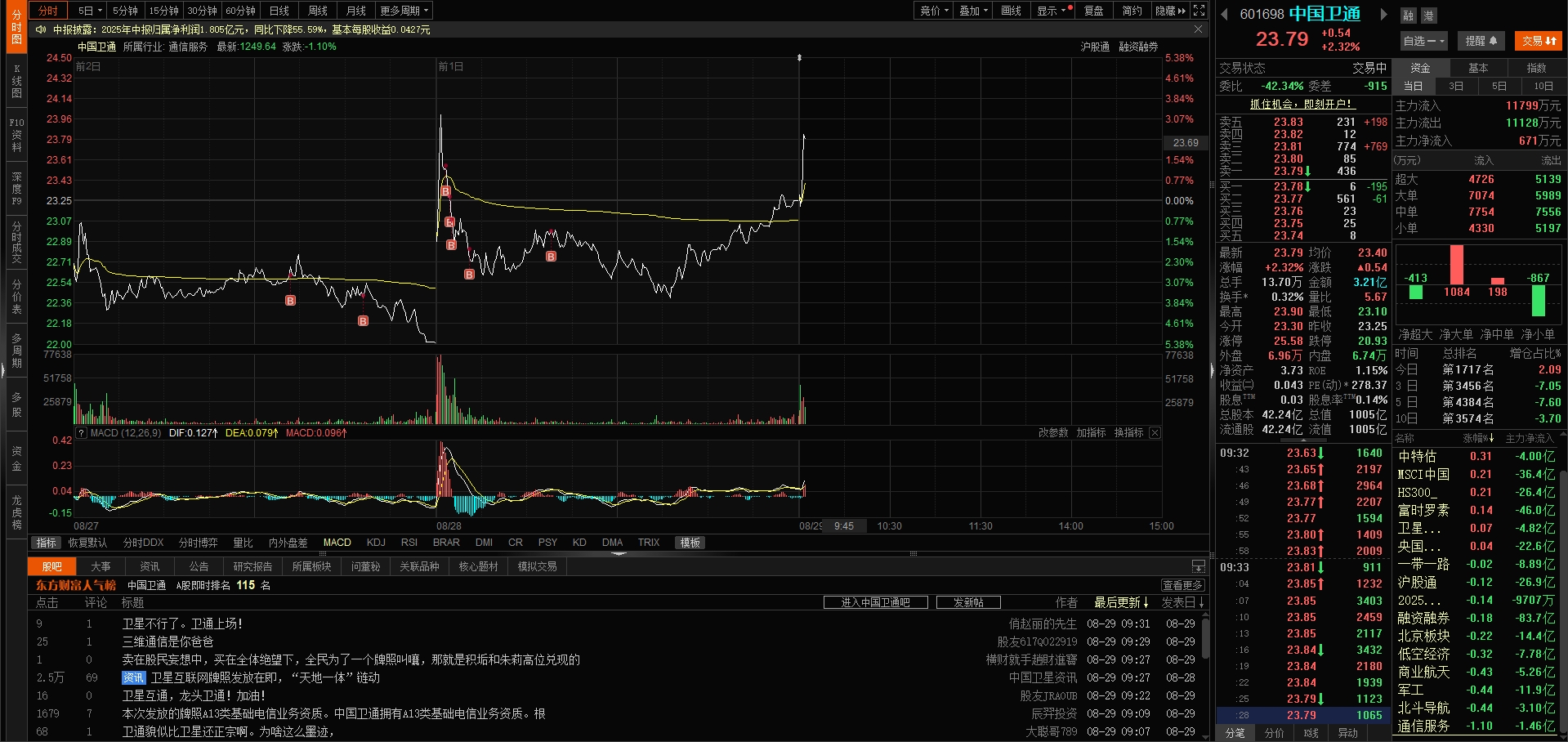Open the 叠加 overlay dropdown
The width and height of the screenshot is (1568, 742).
pyautogui.click(x=973, y=11)
